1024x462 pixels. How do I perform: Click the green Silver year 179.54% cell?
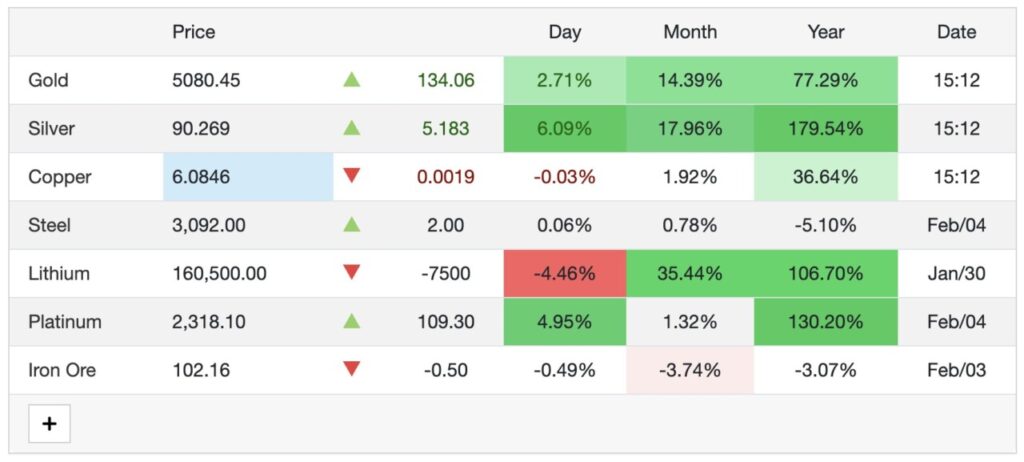click(x=826, y=129)
